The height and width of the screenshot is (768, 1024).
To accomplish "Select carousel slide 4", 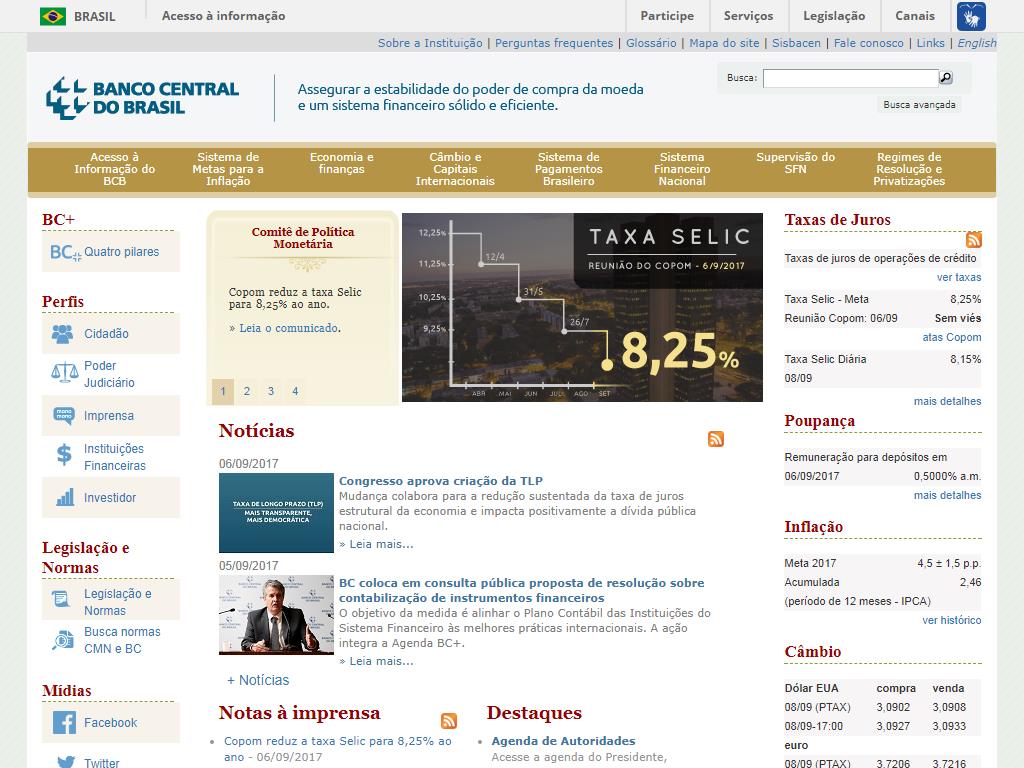I will (295, 391).
